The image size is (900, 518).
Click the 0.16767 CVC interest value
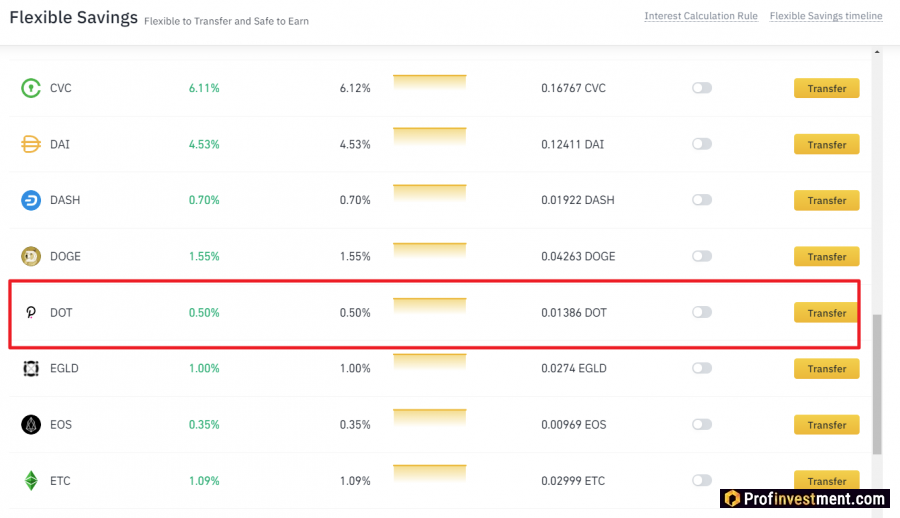573,88
